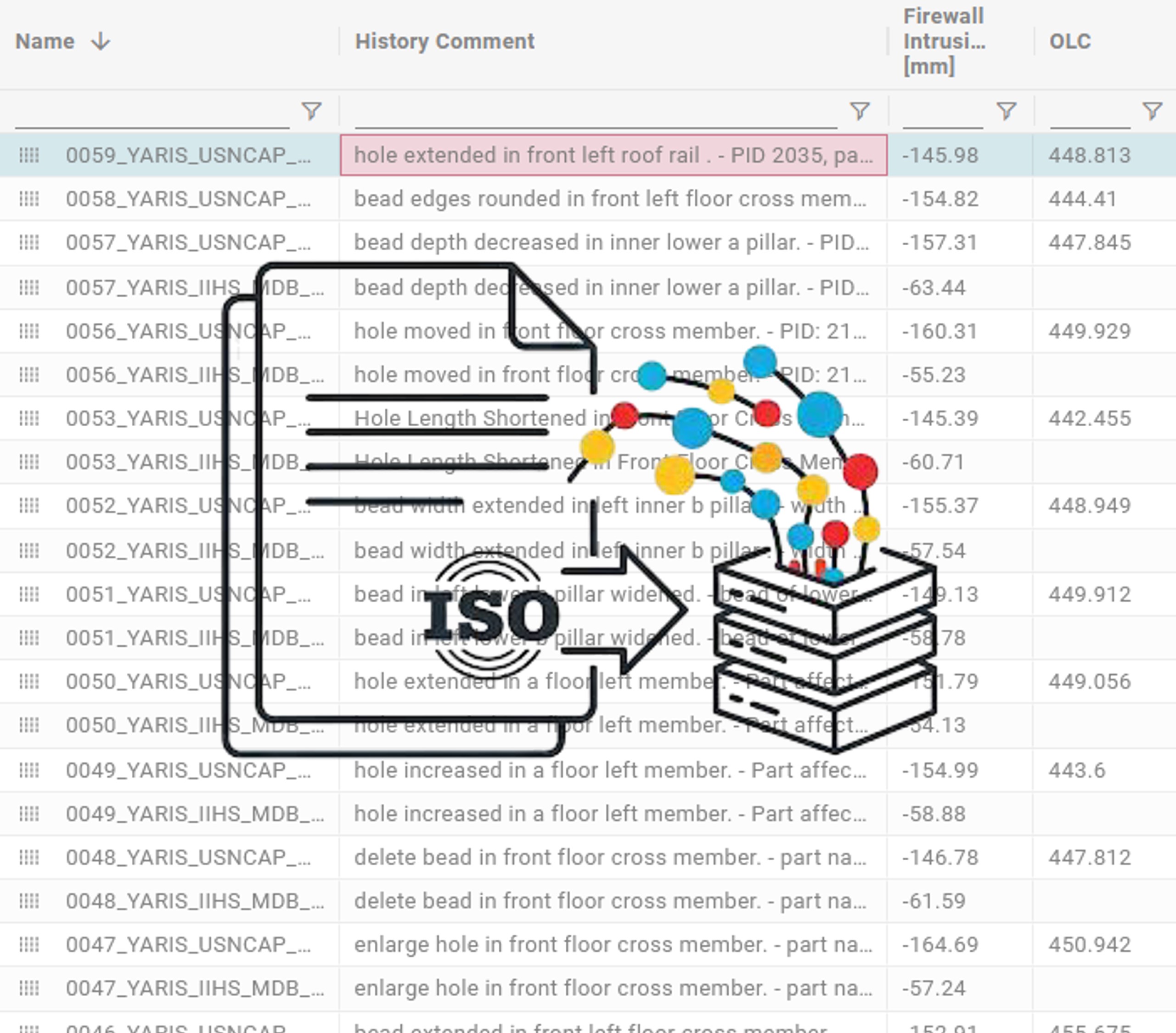
Task: Open the Name column filter icon
Action: (x=311, y=111)
